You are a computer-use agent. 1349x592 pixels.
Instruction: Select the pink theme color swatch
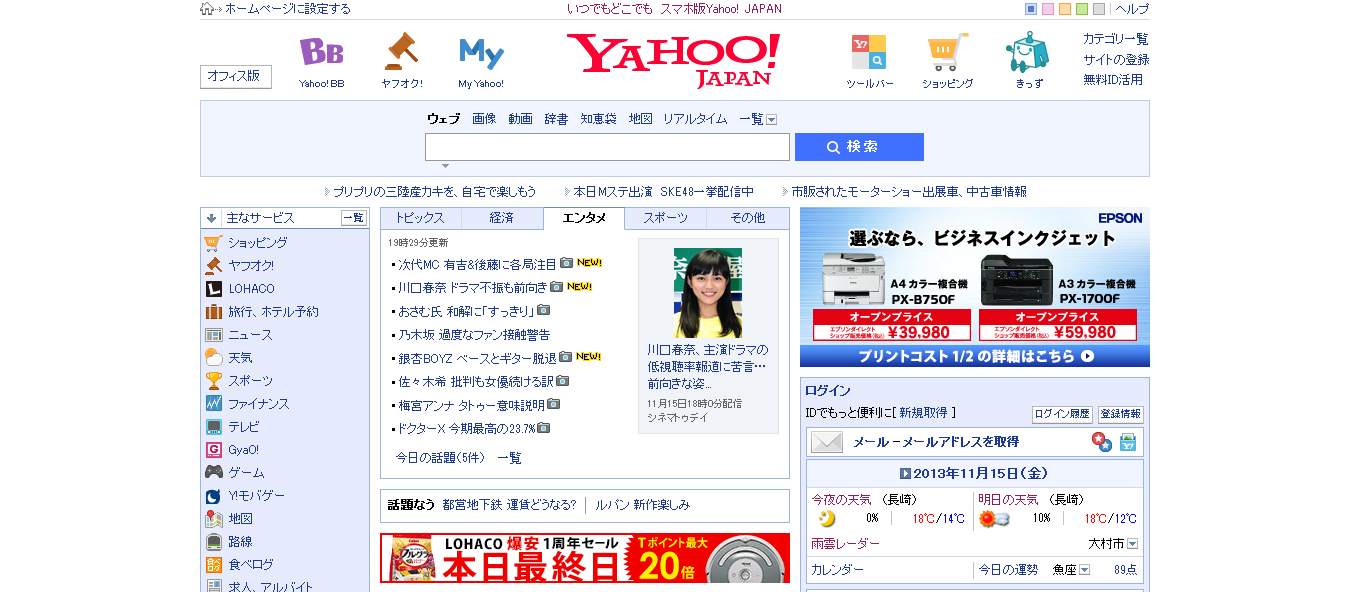coord(1048,9)
